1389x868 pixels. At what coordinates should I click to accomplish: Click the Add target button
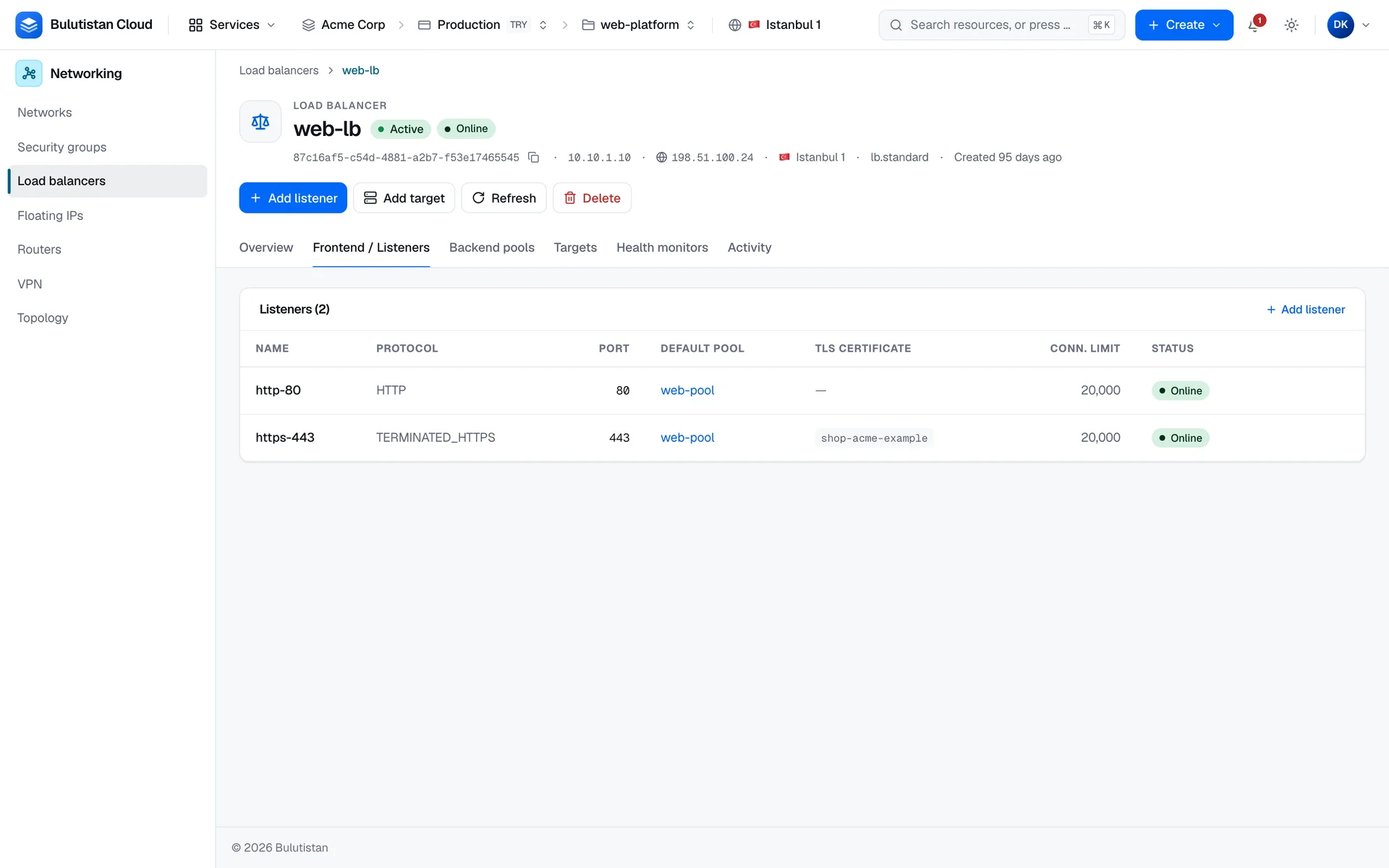(x=404, y=198)
